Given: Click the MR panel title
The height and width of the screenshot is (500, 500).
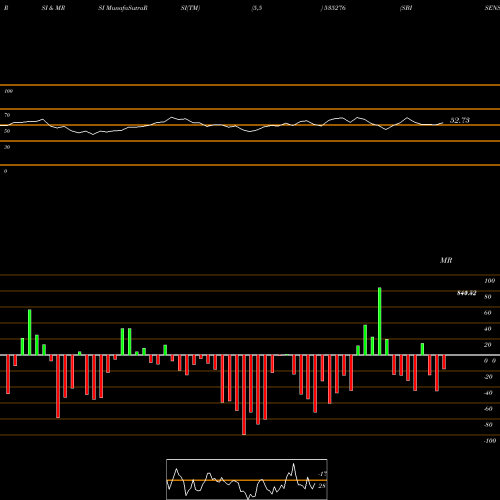Looking at the screenshot, I should [x=446, y=260].
